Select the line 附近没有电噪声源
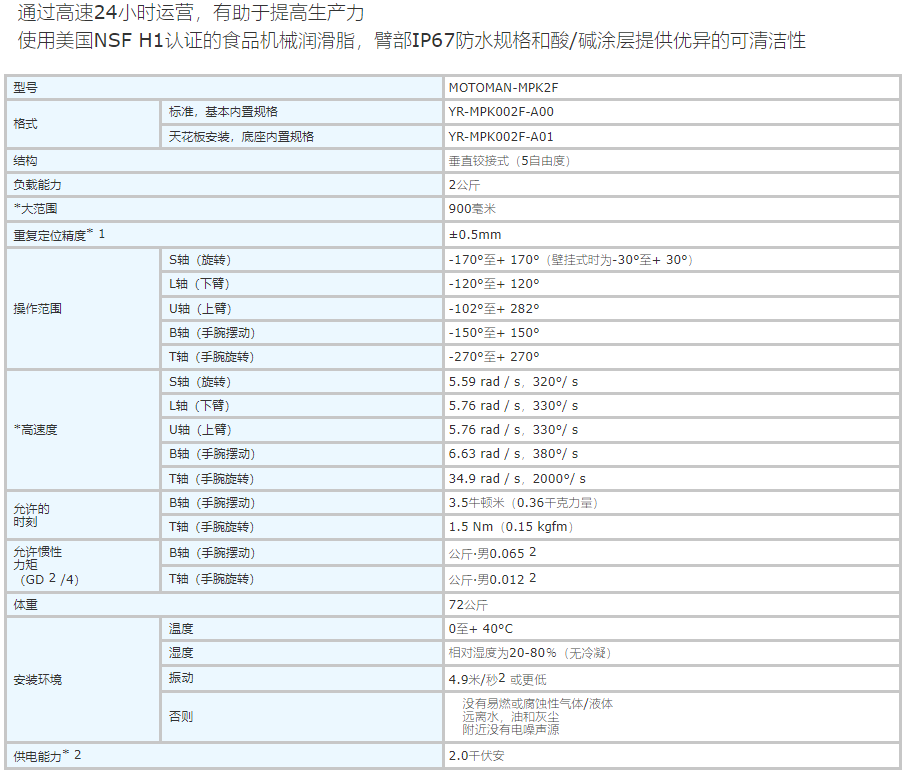The width and height of the screenshot is (914, 780). pyautogui.click(x=511, y=729)
